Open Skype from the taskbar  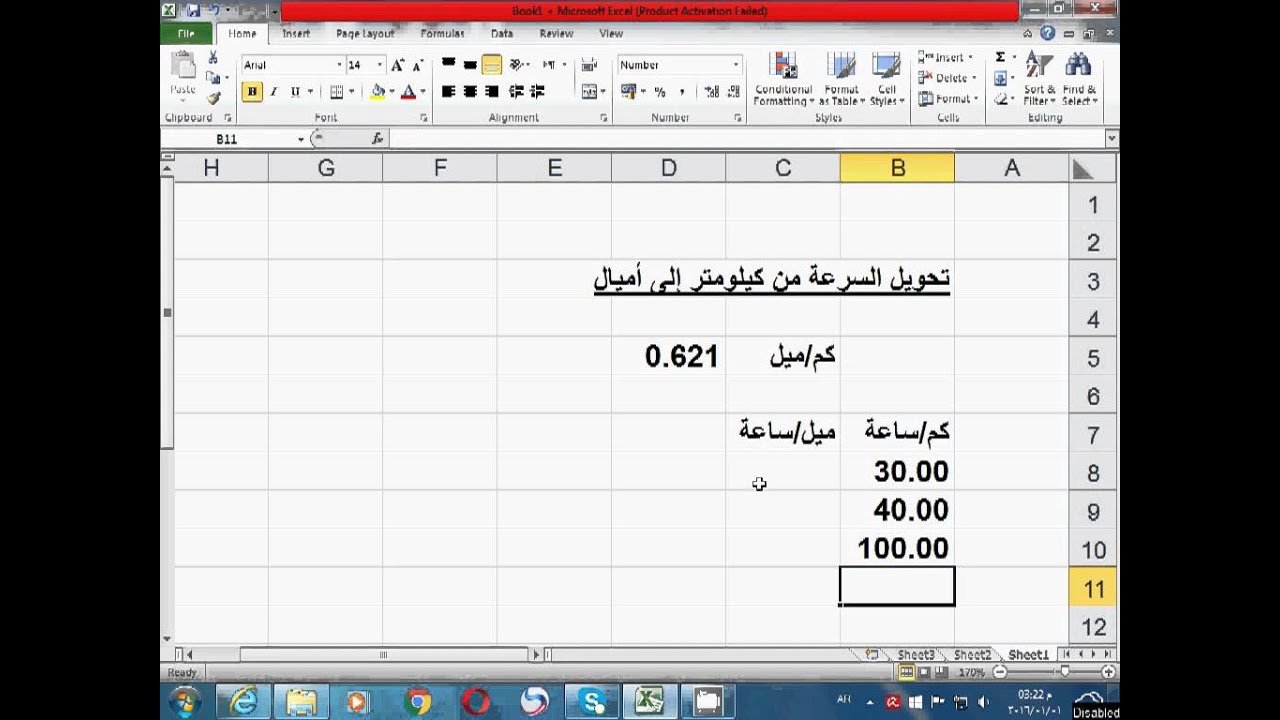point(592,702)
